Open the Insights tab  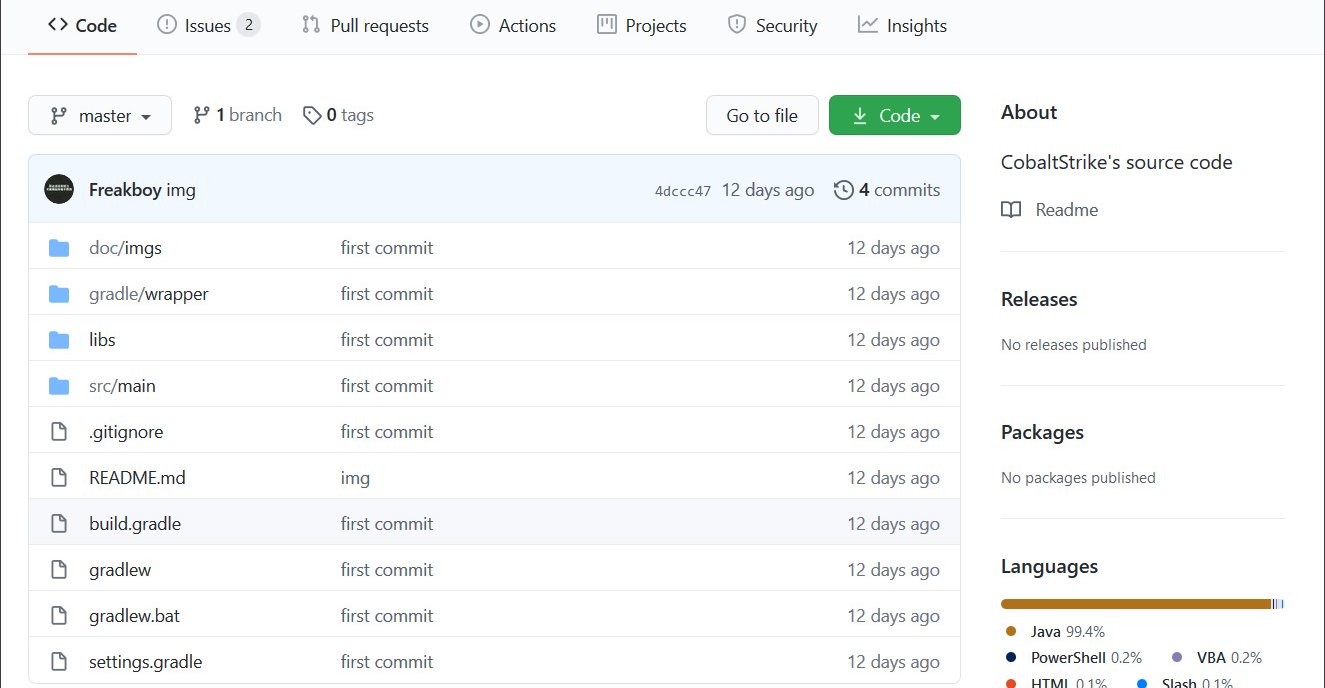902,26
